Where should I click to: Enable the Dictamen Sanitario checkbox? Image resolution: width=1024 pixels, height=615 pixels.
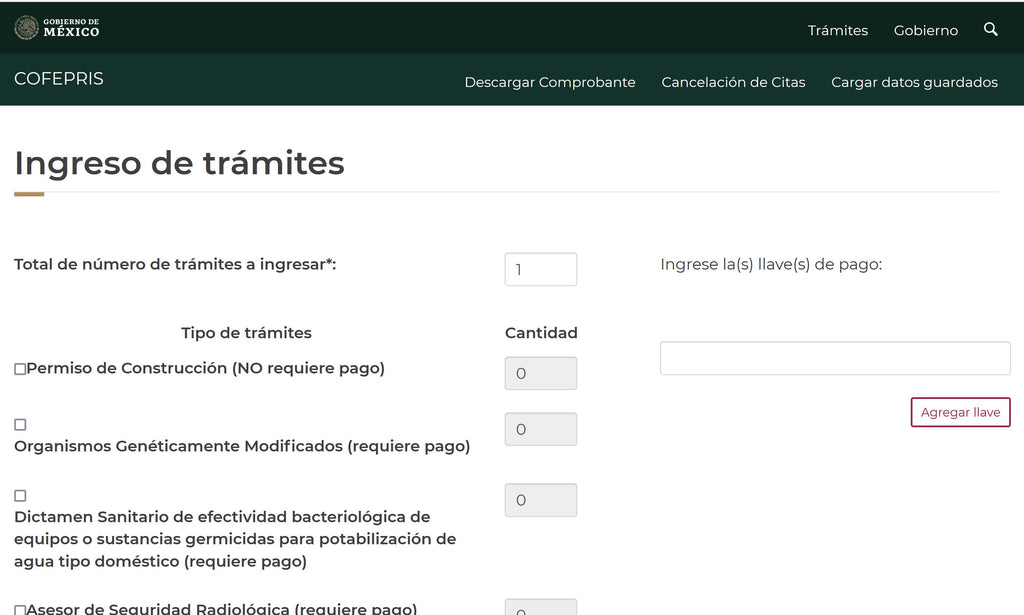tap(20, 496)
